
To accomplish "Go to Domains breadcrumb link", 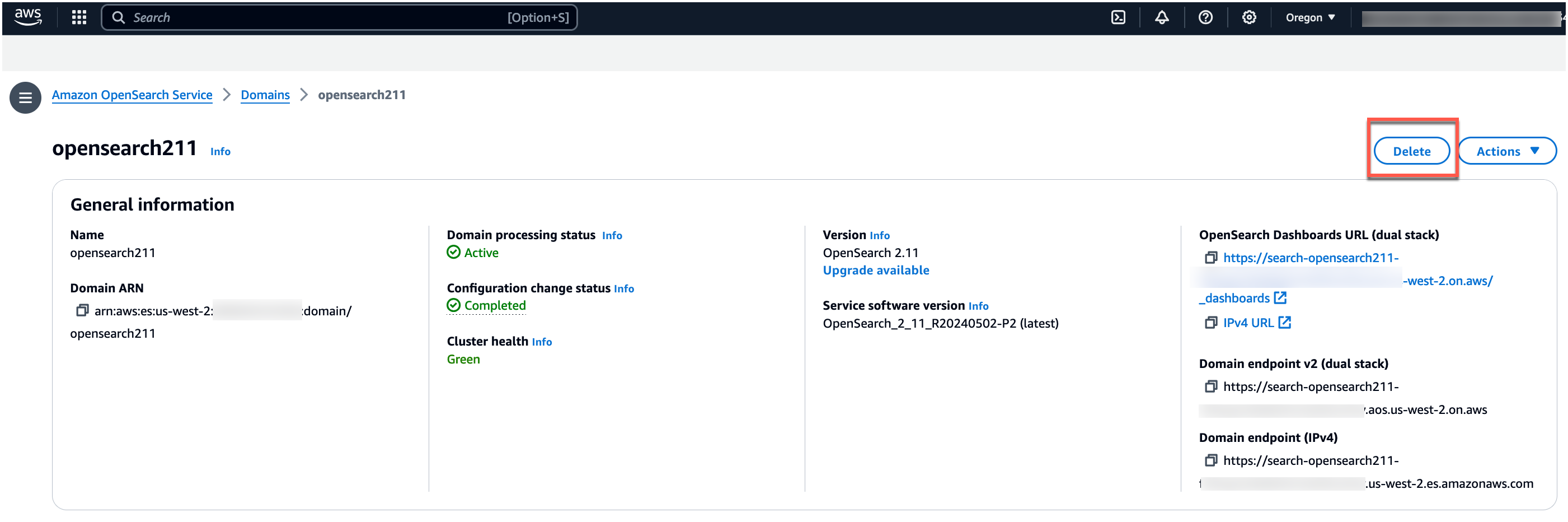I will click(x=265, y=95).
